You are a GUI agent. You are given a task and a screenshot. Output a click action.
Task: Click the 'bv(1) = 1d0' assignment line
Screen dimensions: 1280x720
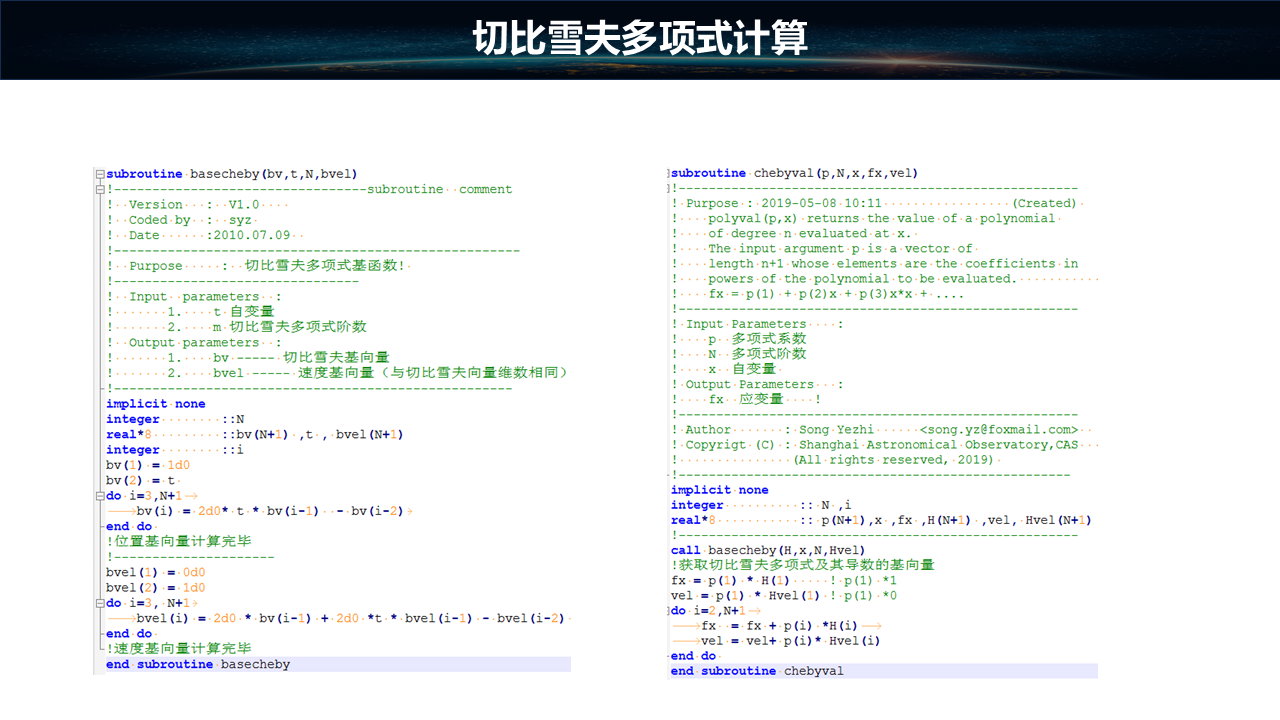click(148, 465)
